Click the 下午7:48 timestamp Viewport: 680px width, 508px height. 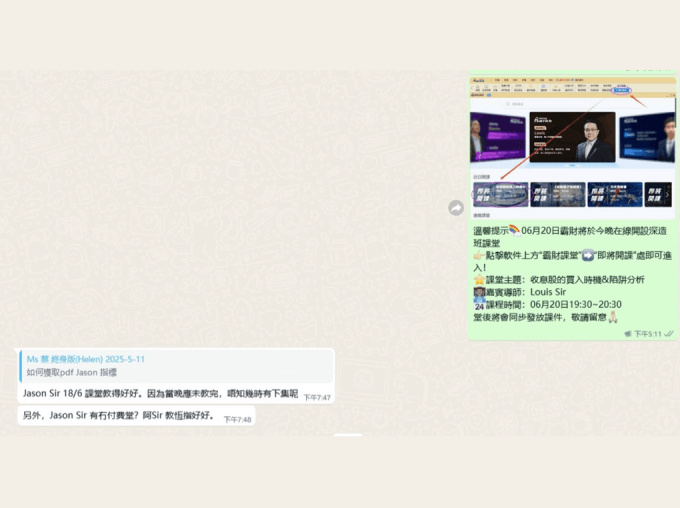(x=237, y=419)
